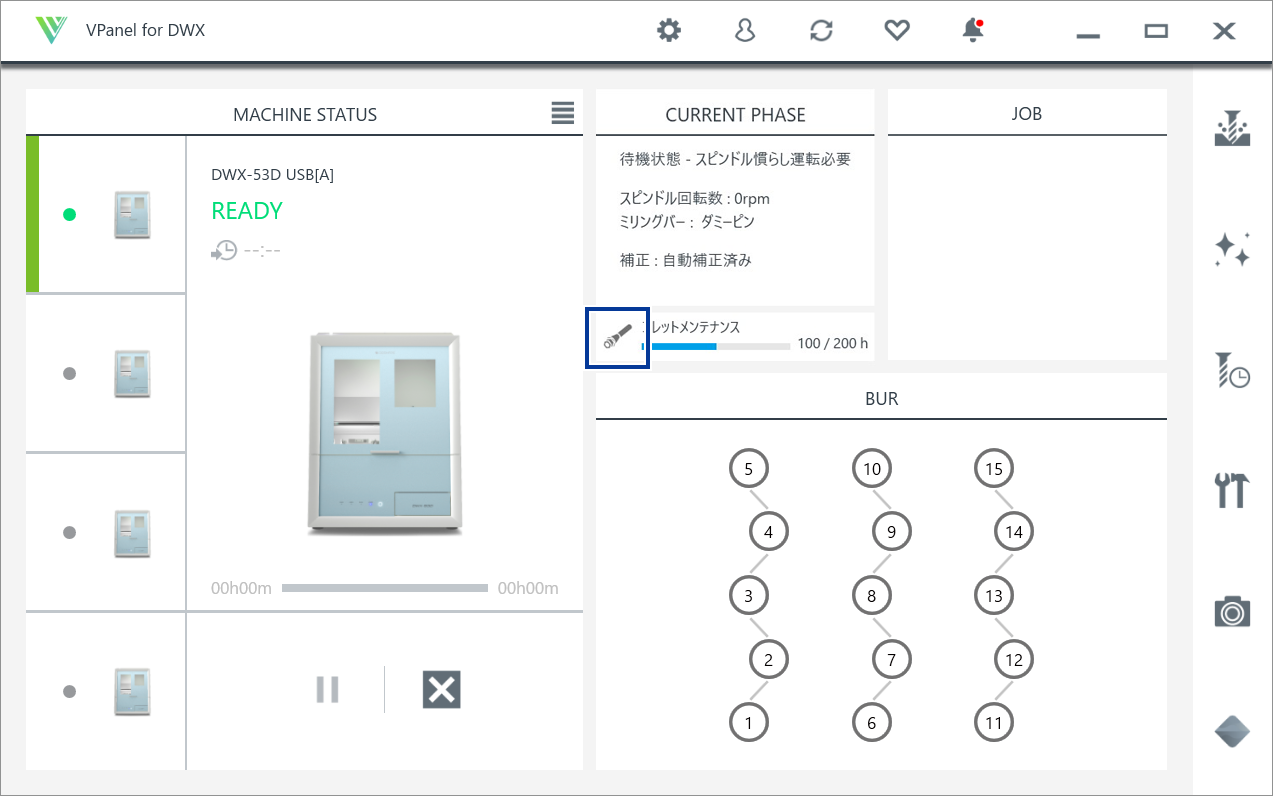The height and width of the screenshot is (796, 1274).
Task: Select bur slot 4
Action: pos(769,532)
